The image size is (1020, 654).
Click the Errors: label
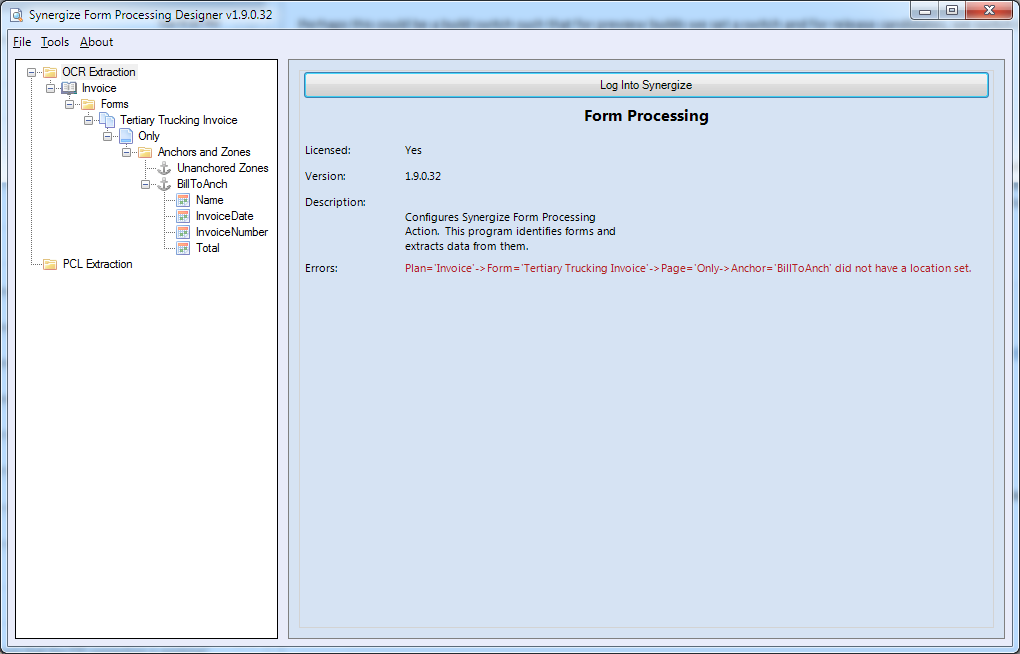pyautogui.click(x=321, y=268)
